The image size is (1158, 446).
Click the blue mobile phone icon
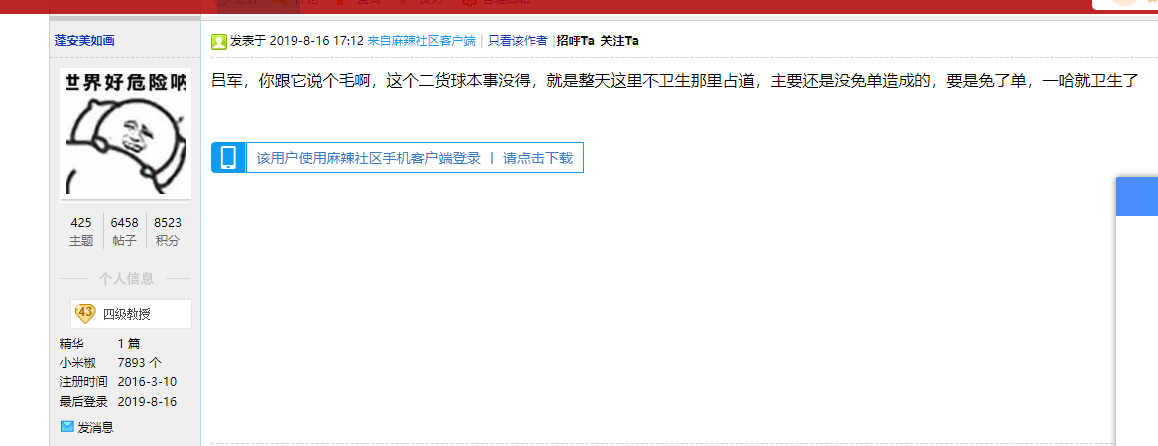(x=228, y=158)
